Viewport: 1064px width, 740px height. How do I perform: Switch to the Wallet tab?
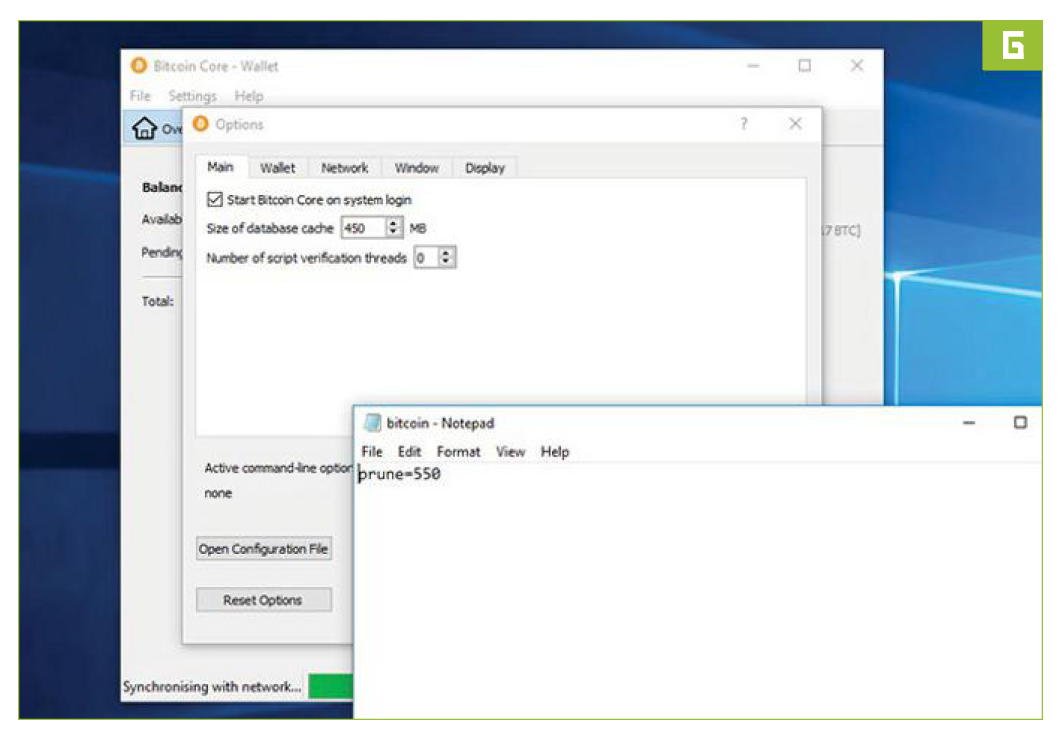[279, 167]
